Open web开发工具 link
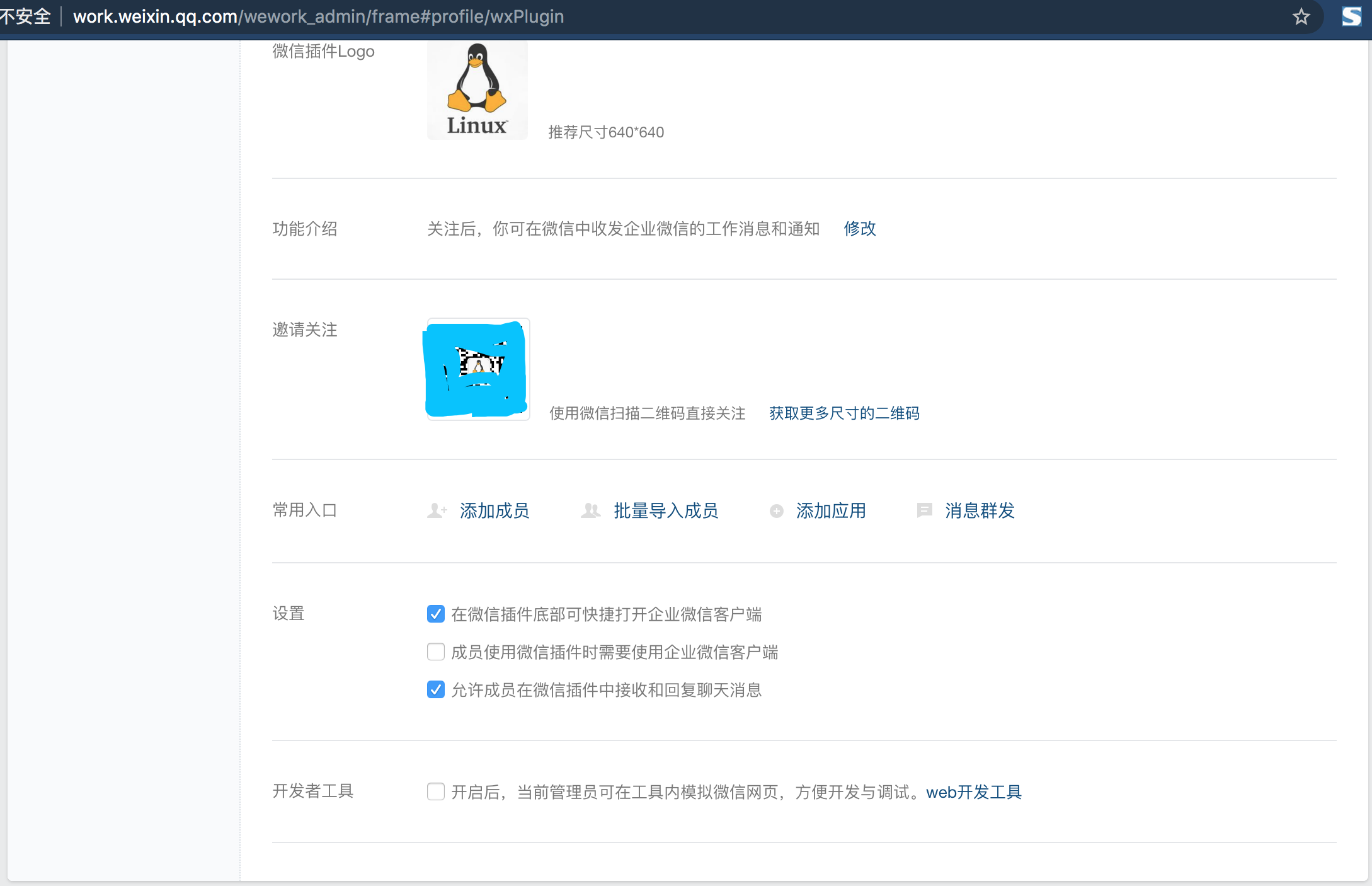 (974, 792)
